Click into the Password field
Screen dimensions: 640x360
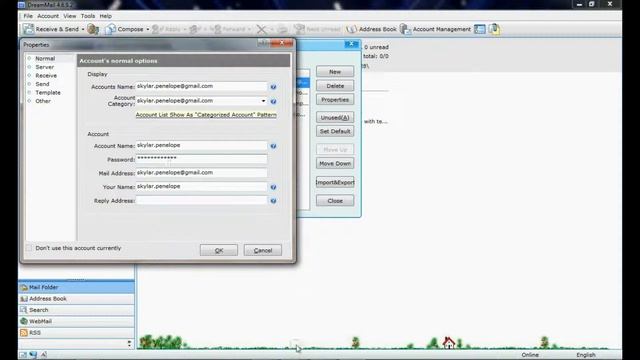(201, 159)
